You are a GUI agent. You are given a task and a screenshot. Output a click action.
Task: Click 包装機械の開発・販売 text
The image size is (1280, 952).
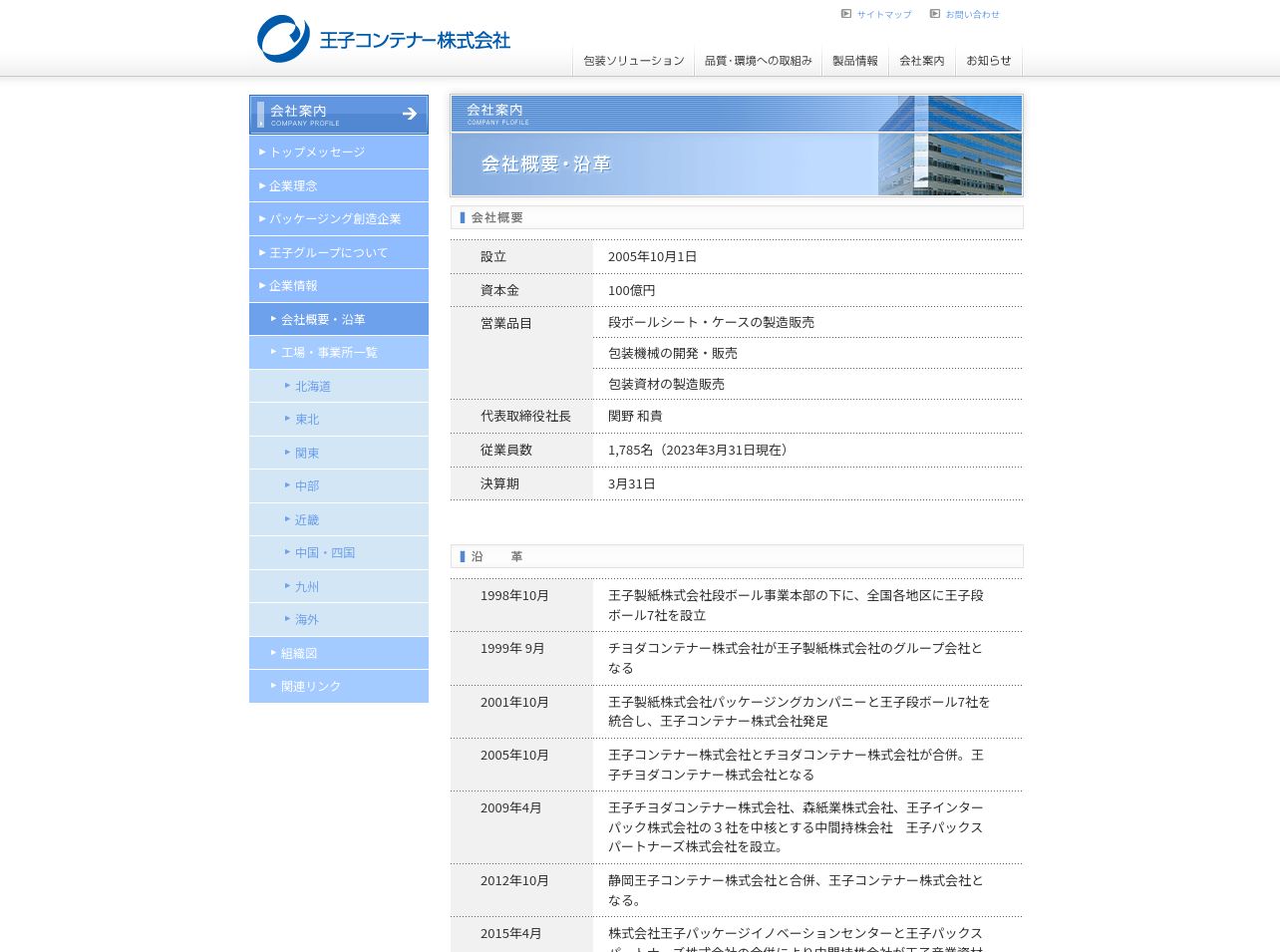click(673, 353)
